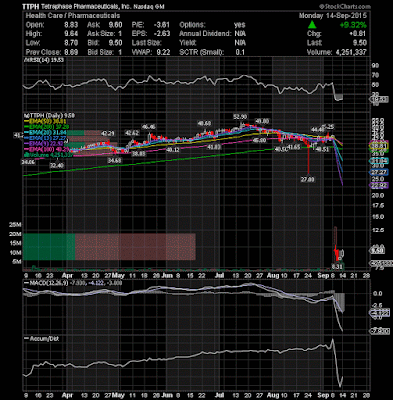This screenshot has height=400, width=393.
Task: Click the small icon beside RSI(14) label
Action: [x=24, y=60]
